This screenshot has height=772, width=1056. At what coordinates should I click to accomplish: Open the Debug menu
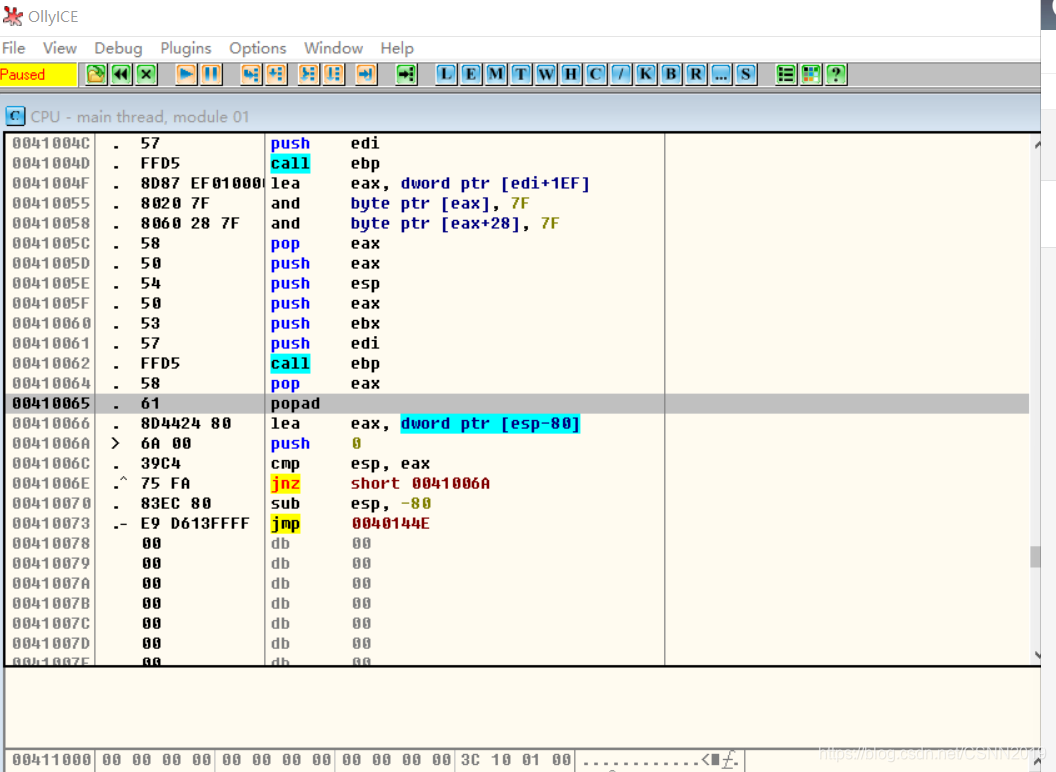tap(118, 48)
